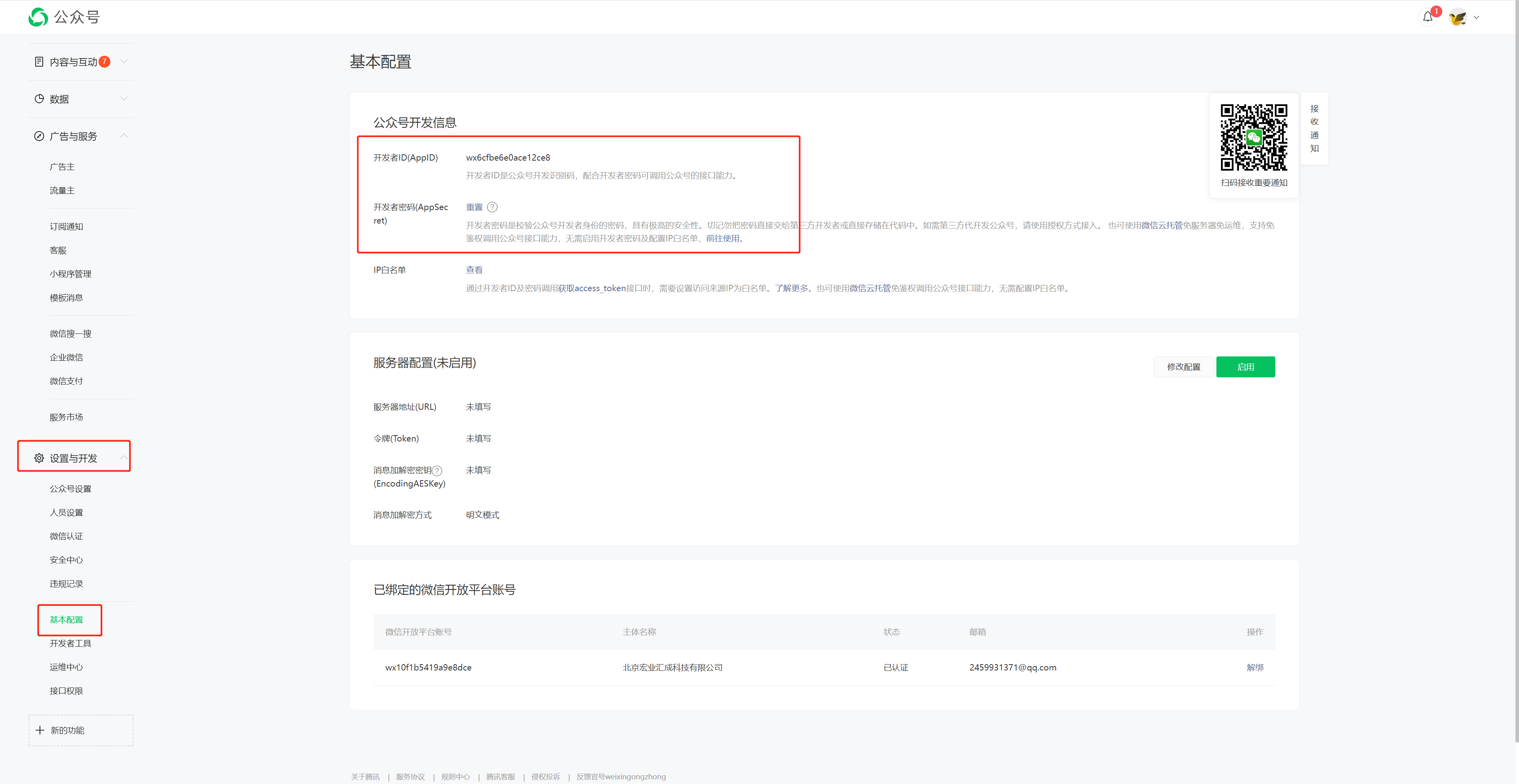Click bound account wx10f1b5419a9e8dce
This screenshot has height=784, width=1519.
coord(428,667)
